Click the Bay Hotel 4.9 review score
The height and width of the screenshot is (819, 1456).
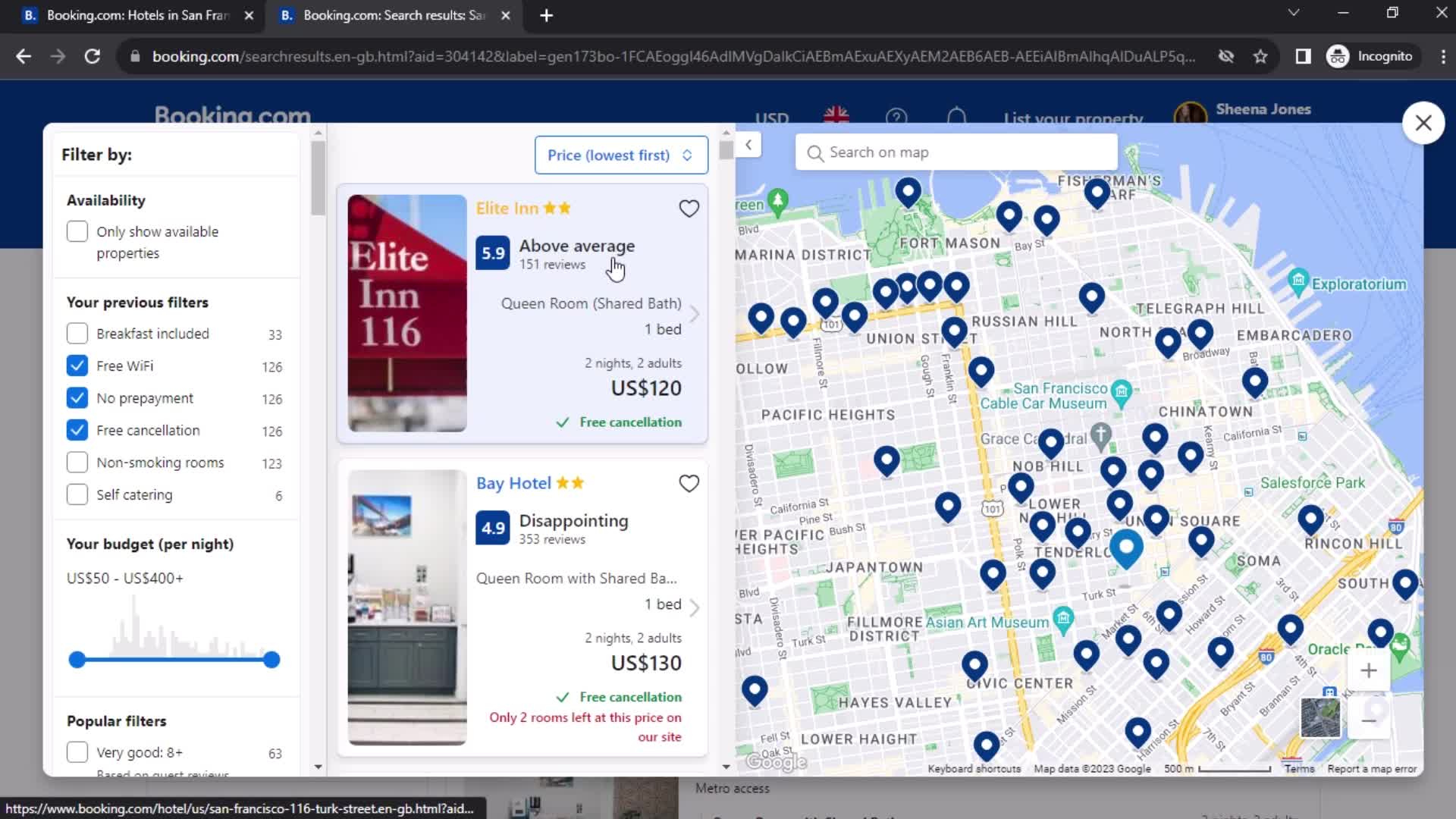[x=493, y=528]
